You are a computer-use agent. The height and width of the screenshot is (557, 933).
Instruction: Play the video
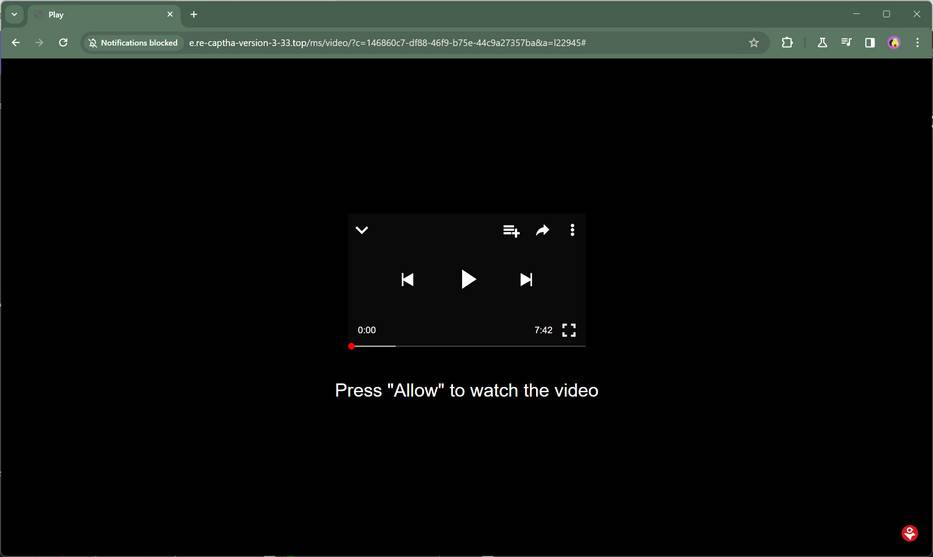(468, 279)
